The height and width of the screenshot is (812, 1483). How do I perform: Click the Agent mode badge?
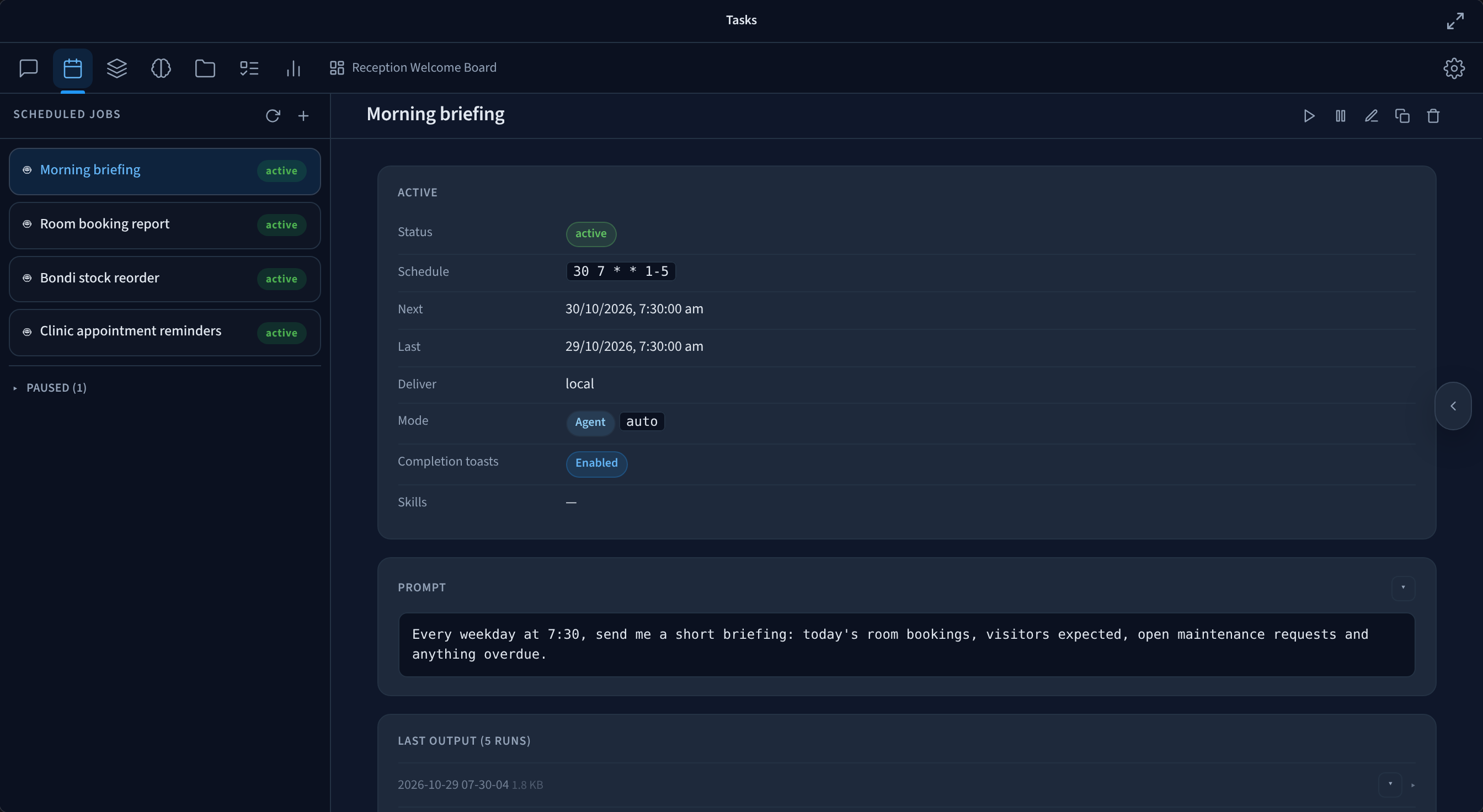590,422
